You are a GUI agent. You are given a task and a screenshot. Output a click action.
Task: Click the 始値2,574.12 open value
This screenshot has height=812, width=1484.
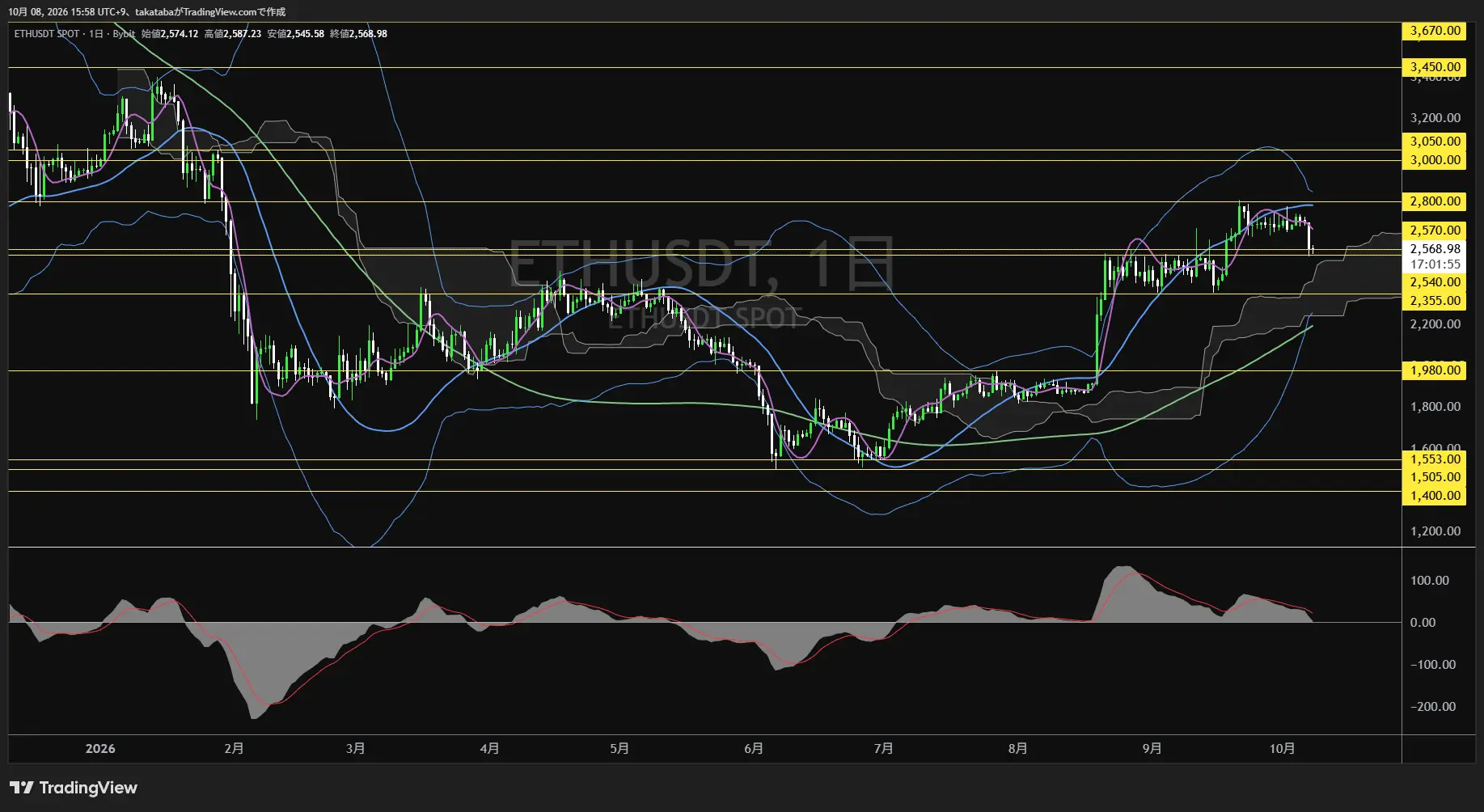click(170, 34)
